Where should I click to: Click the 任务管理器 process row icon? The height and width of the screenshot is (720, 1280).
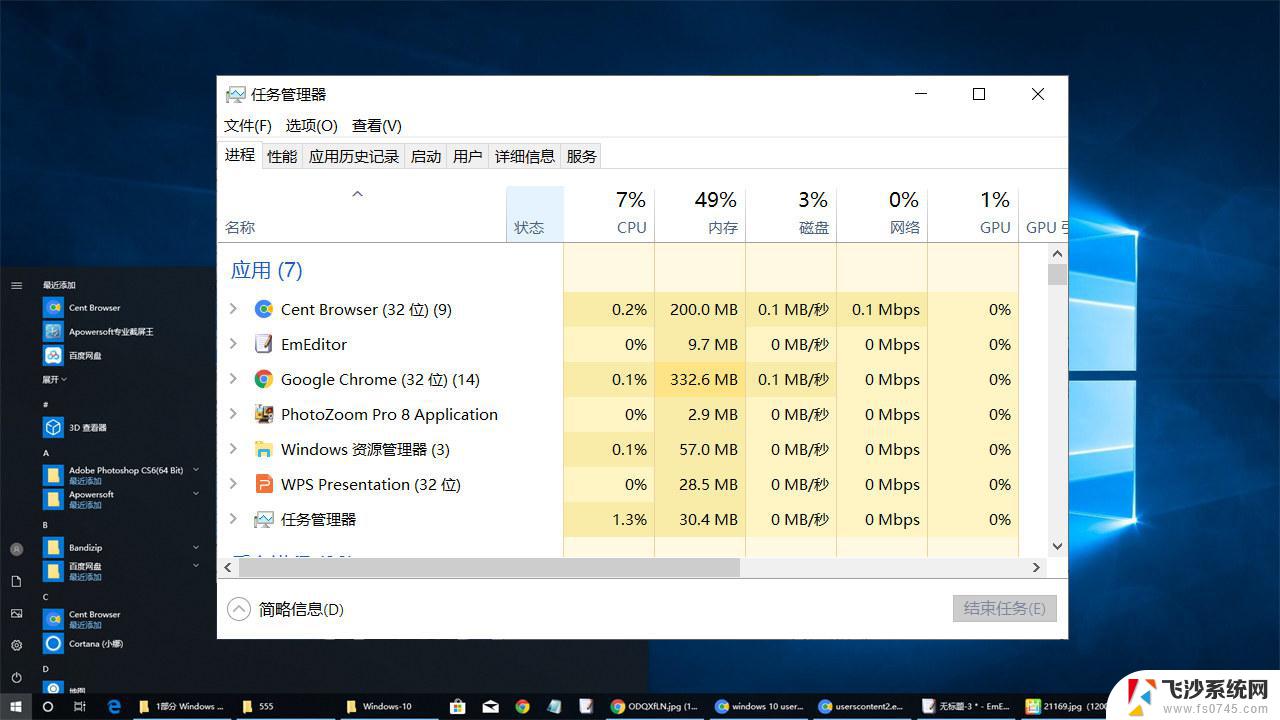(x=264, y=519)
